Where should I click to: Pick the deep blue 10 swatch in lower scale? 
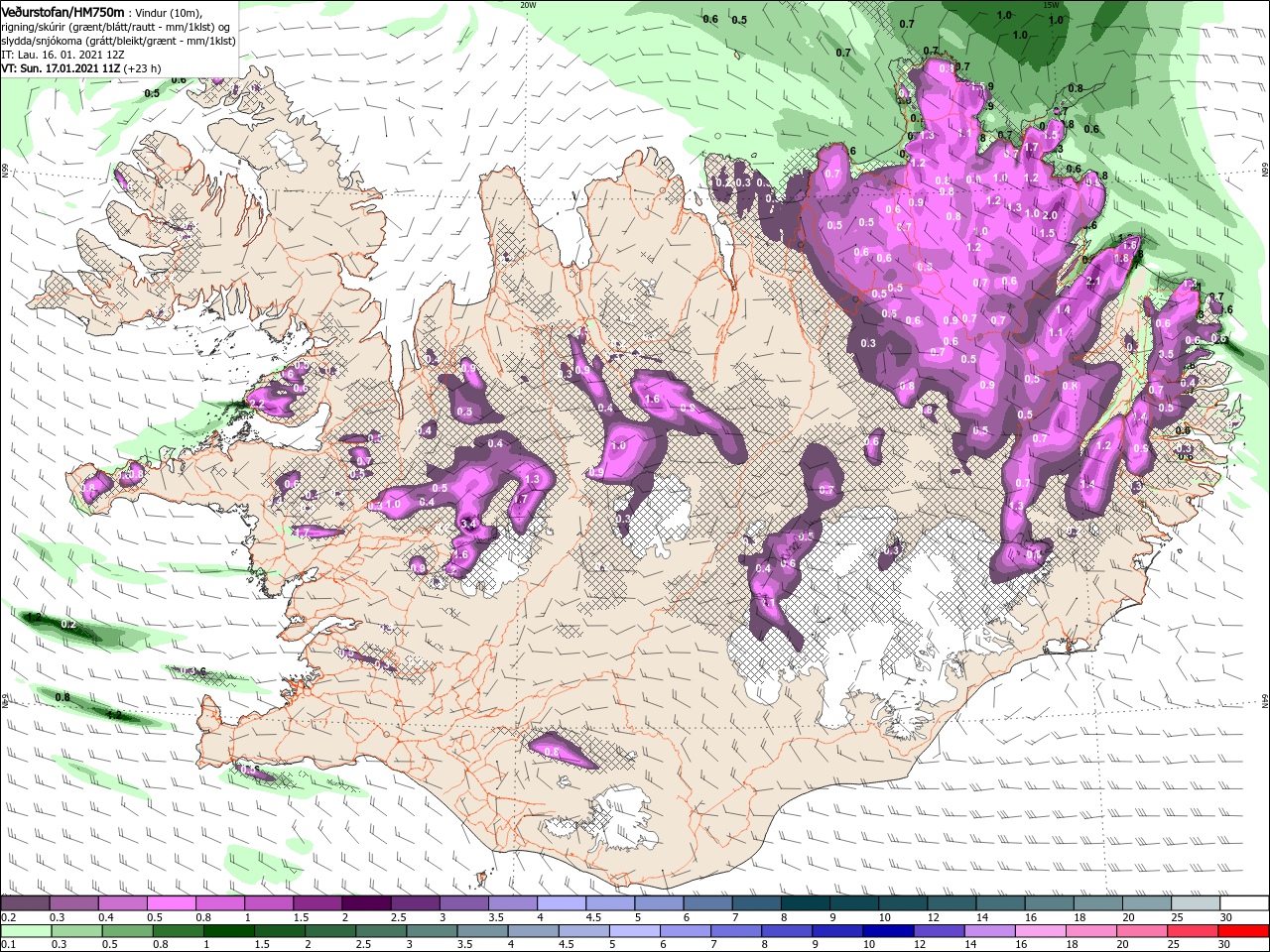coord(890,931)
